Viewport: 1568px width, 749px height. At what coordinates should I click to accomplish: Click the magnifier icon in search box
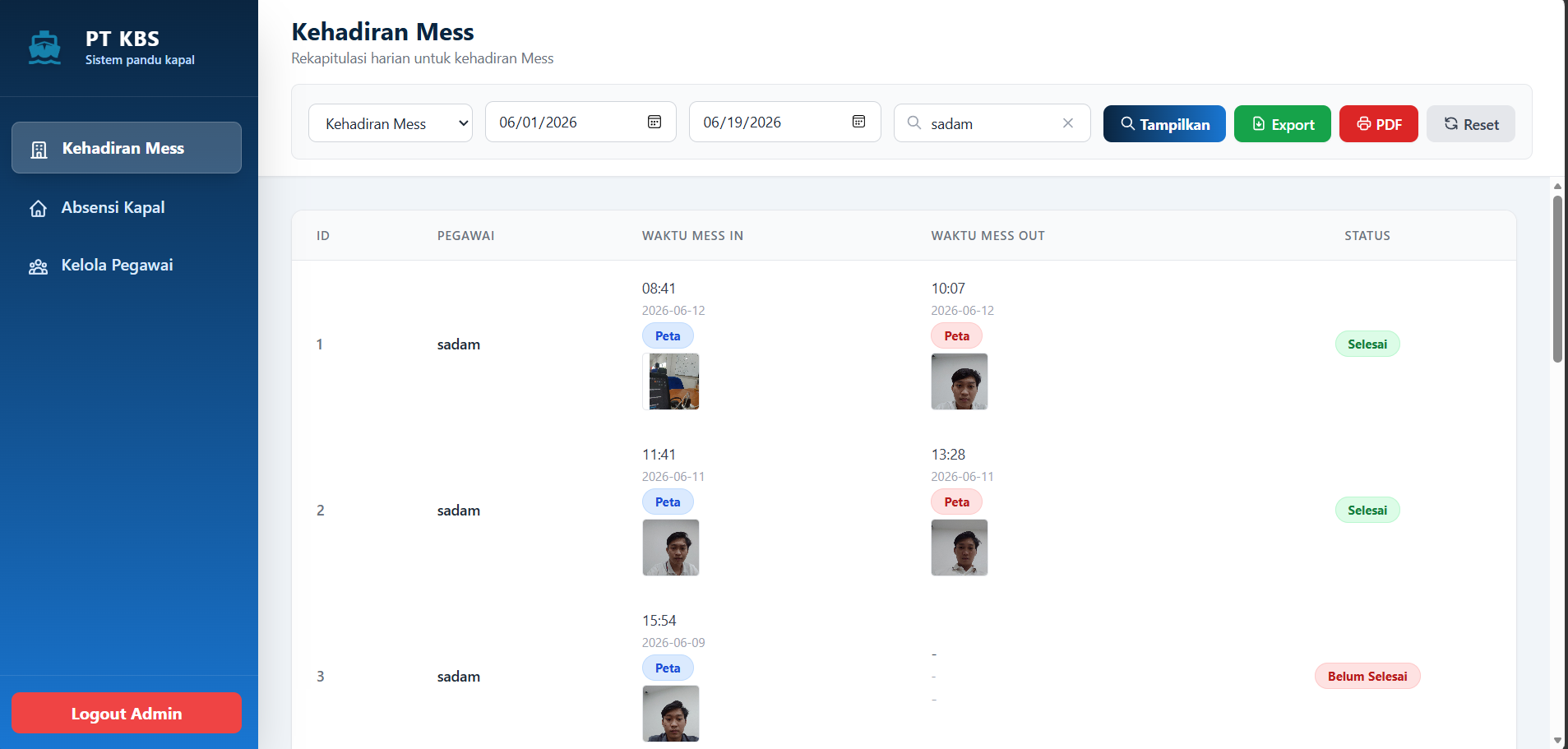coord(914,123)
